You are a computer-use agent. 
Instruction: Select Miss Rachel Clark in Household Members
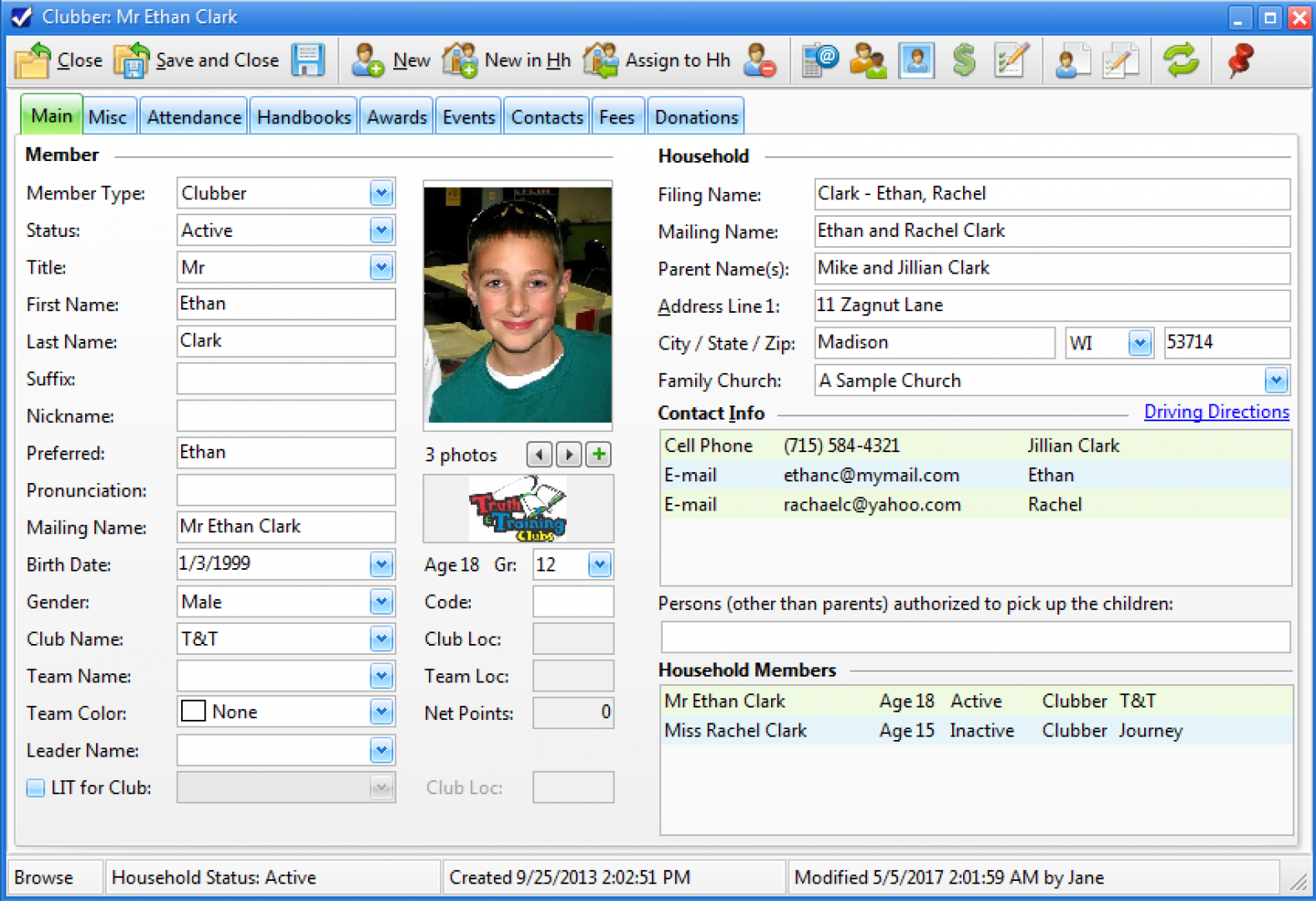735,731
